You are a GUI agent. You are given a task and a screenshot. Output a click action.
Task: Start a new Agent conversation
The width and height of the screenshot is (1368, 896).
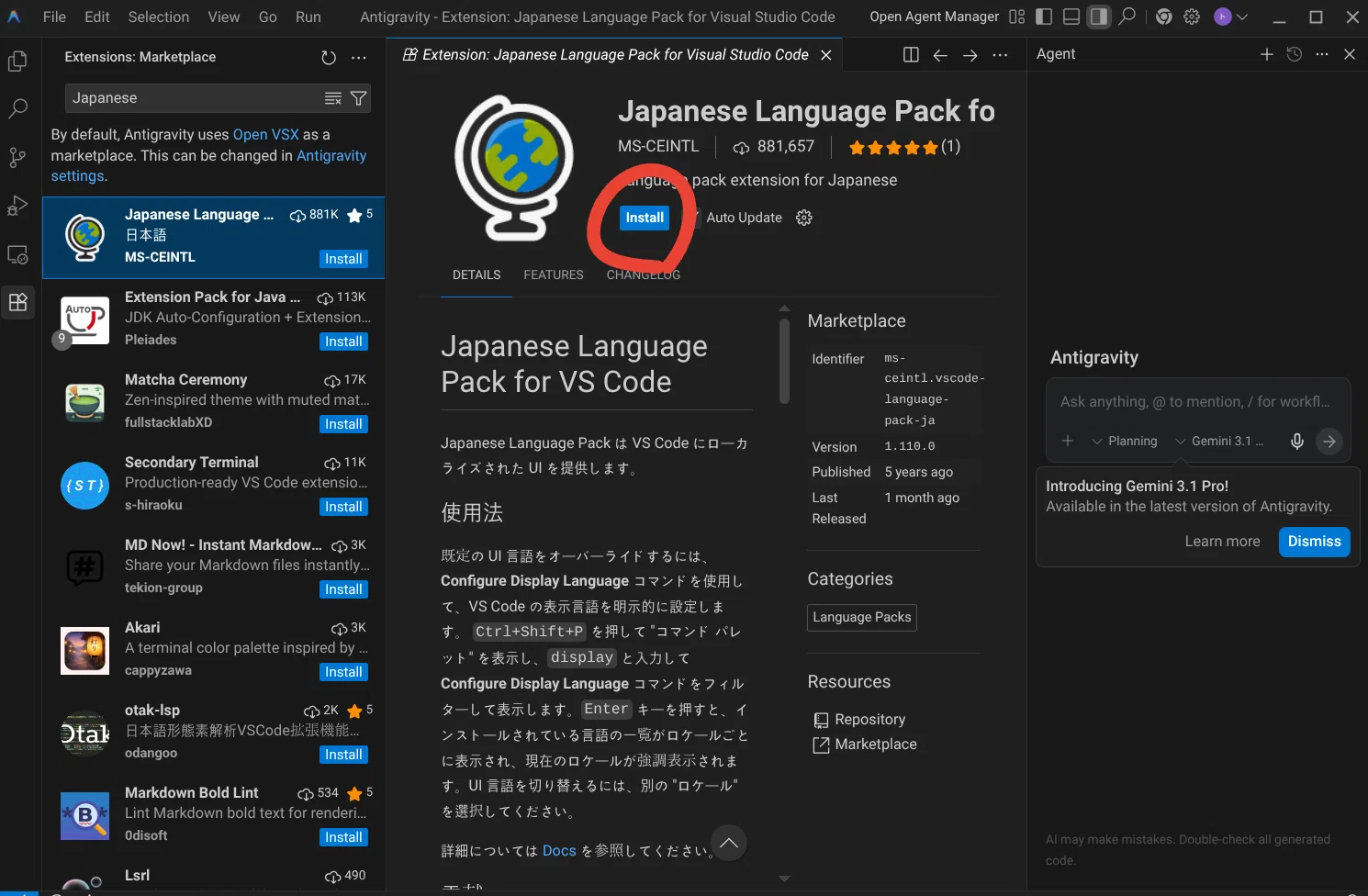click(1267, 54)
